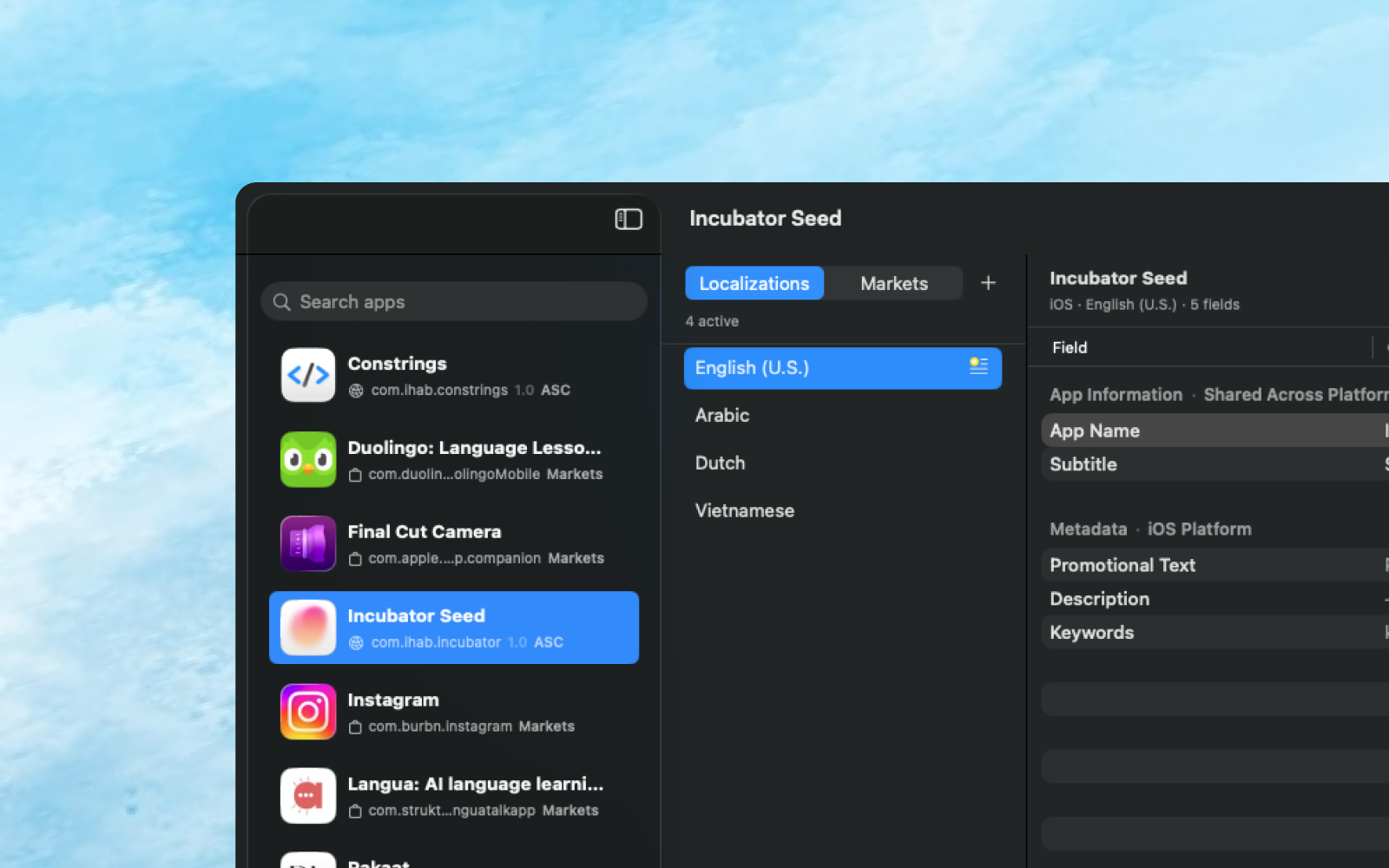Image resolution: width=1389 pixels, height=868 pixels.
Task: Add a localization with the plus button
Action: (988, 283)
